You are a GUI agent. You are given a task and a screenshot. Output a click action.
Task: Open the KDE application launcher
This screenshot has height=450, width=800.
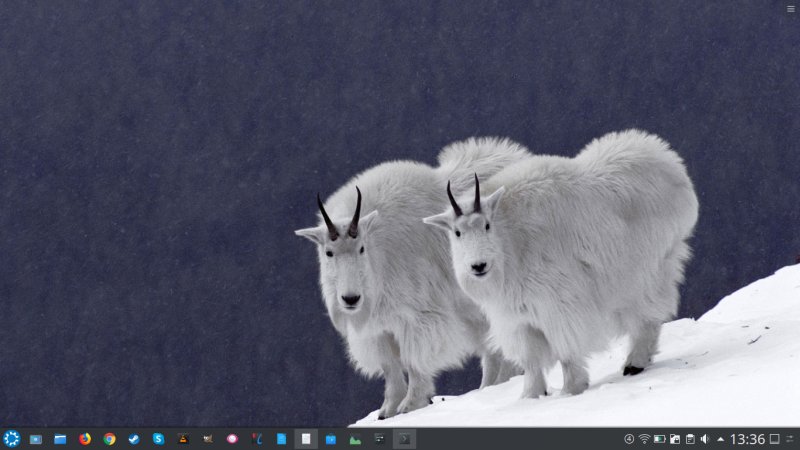[x=12, y=439]
